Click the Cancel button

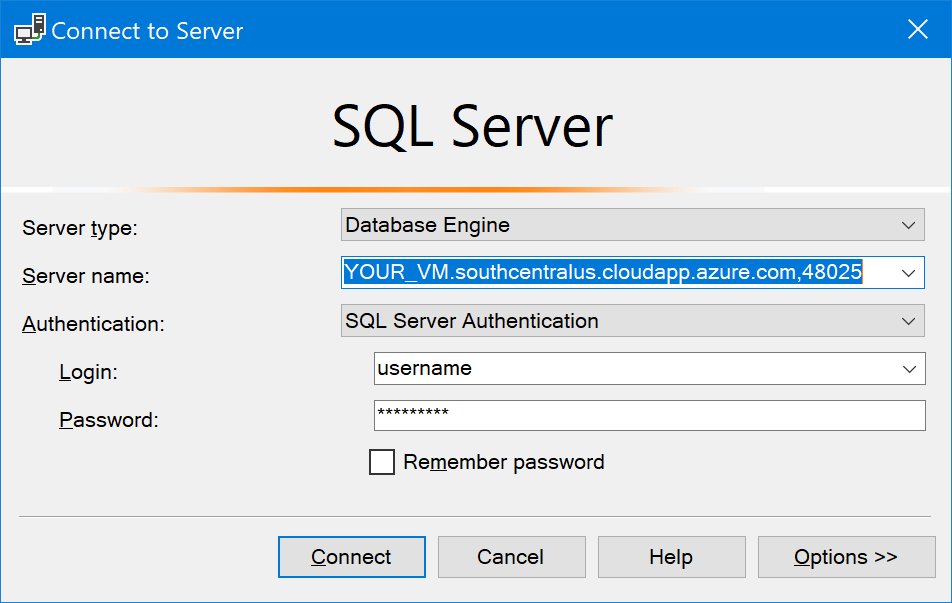coord(511,557)
